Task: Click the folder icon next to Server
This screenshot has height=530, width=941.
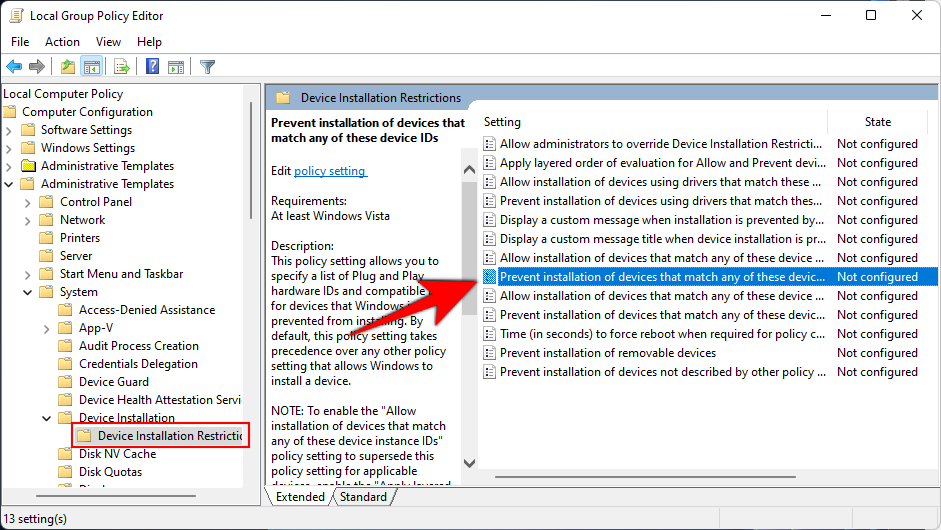Action: 46,256
